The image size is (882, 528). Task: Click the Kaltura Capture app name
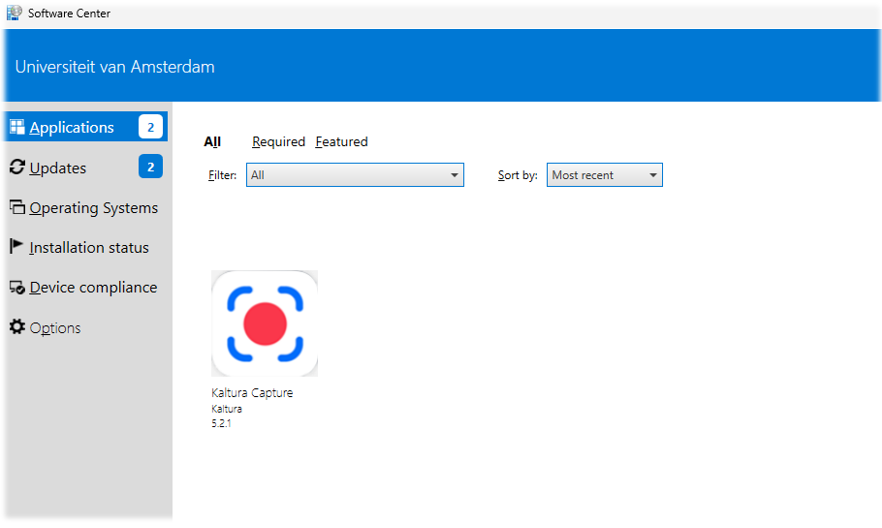pyautogui.click(x=252, y=392)
